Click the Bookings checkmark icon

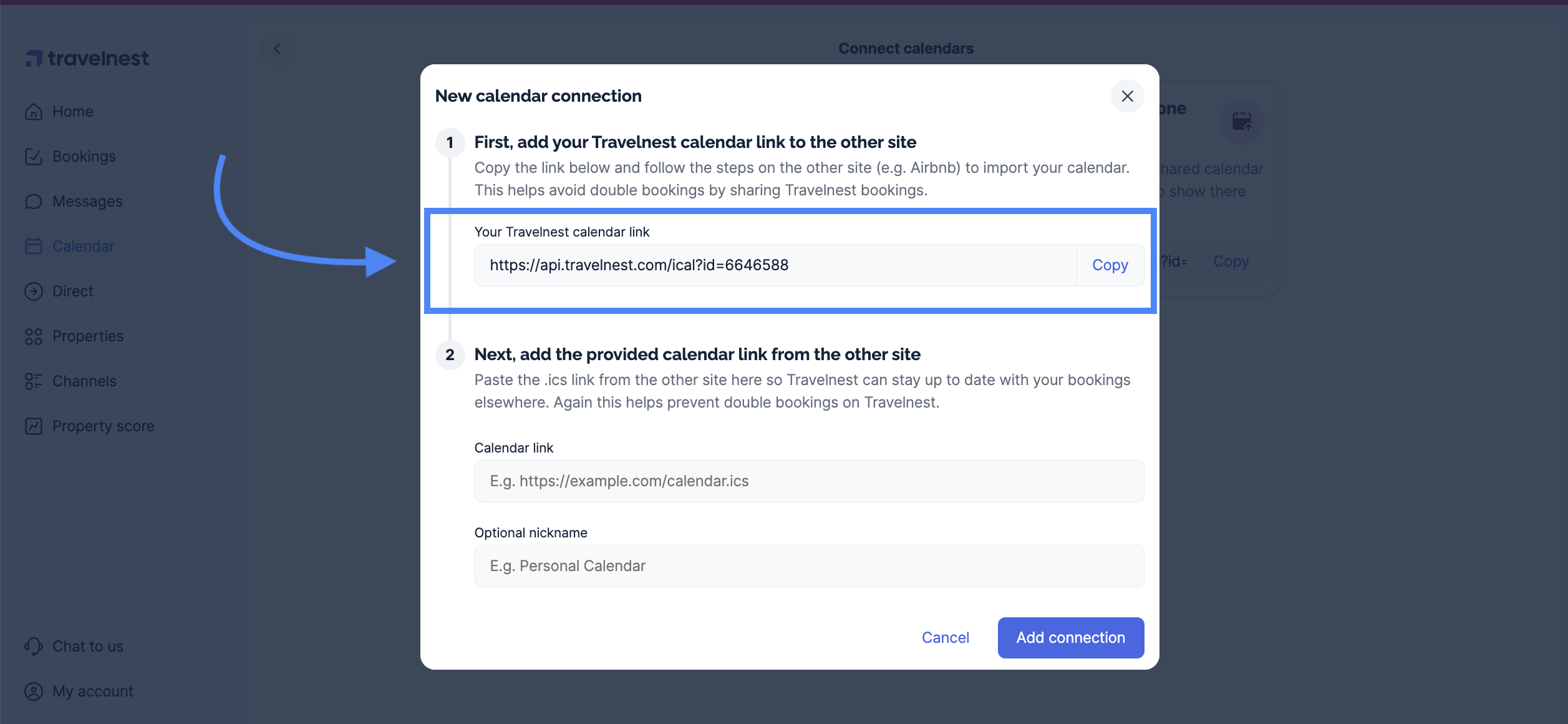pos(34,157)
